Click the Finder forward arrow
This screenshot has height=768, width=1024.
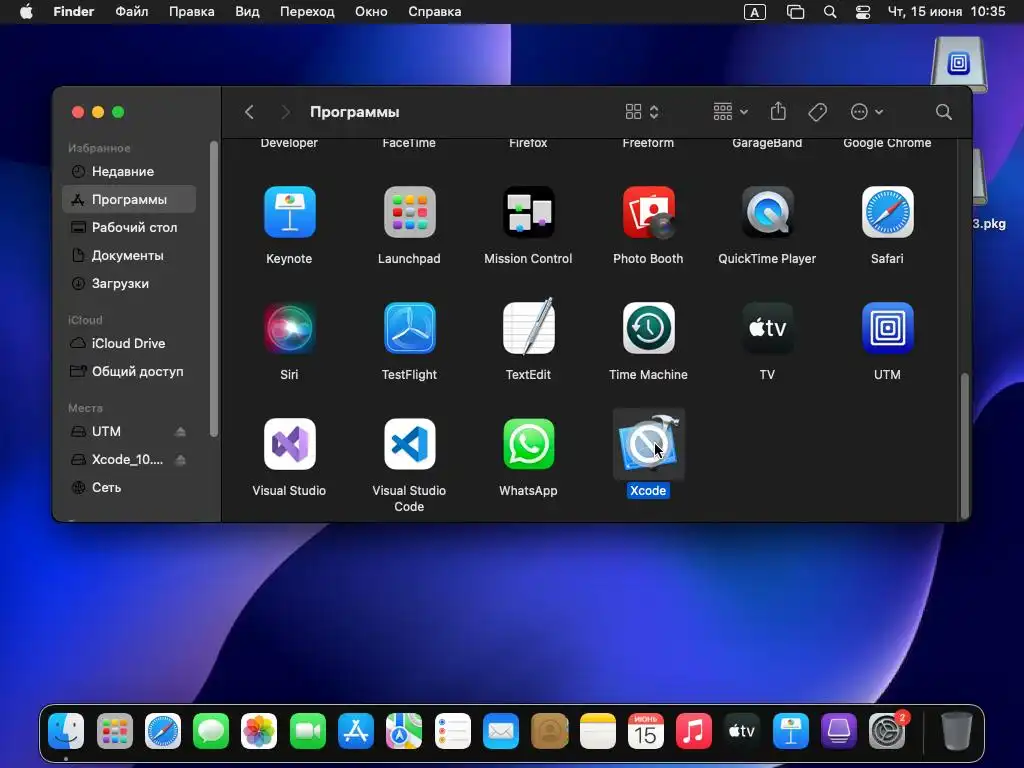pos(285,112)
